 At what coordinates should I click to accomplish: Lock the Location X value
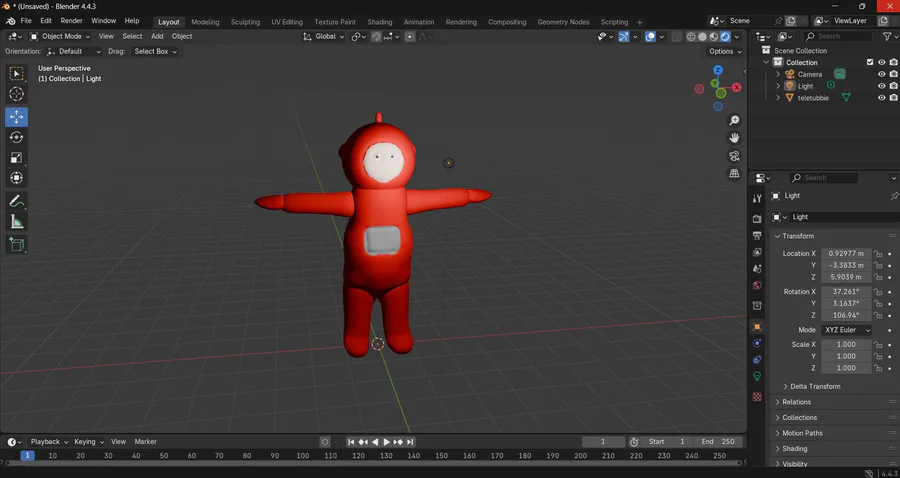(x=878, y=254)
